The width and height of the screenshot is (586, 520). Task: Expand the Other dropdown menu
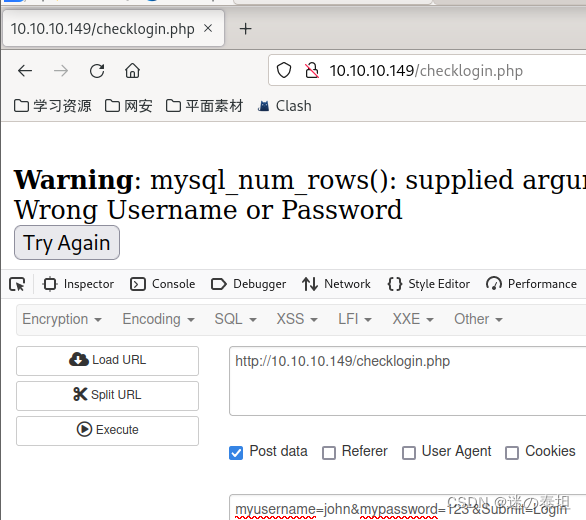[x=478, y=319]
